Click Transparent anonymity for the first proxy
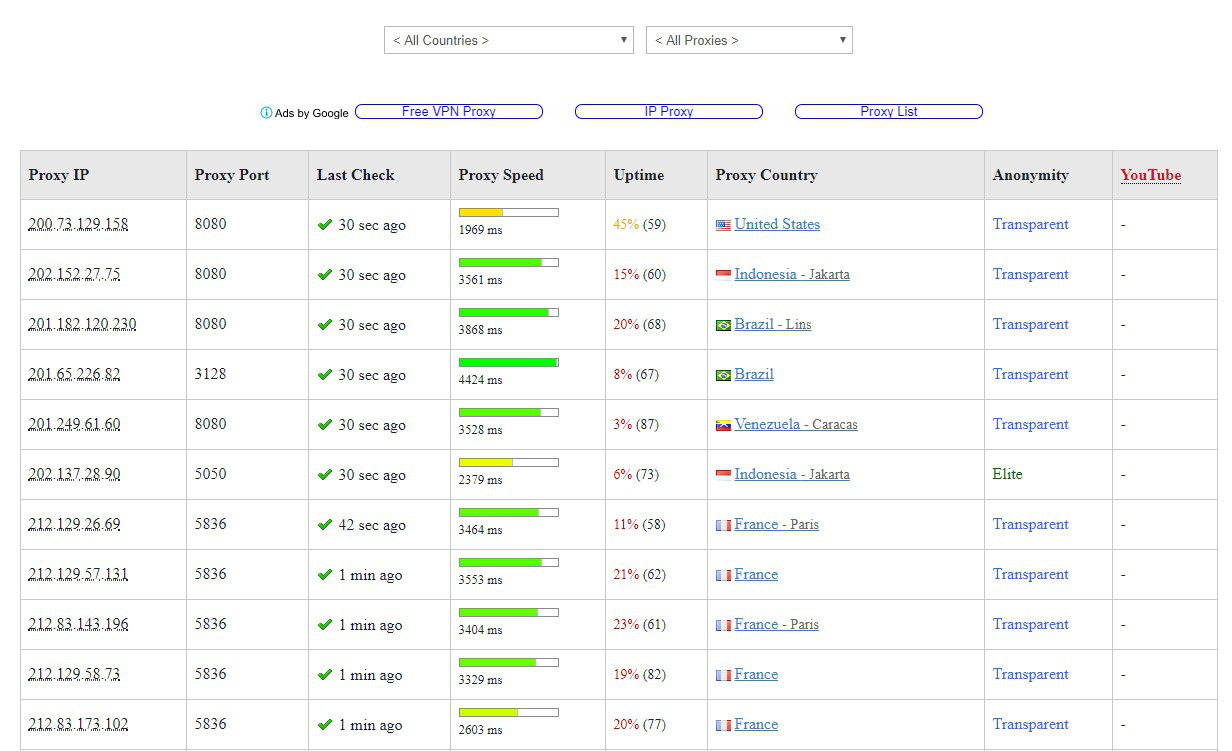 pyautogui.click(x=1030, y=224)
